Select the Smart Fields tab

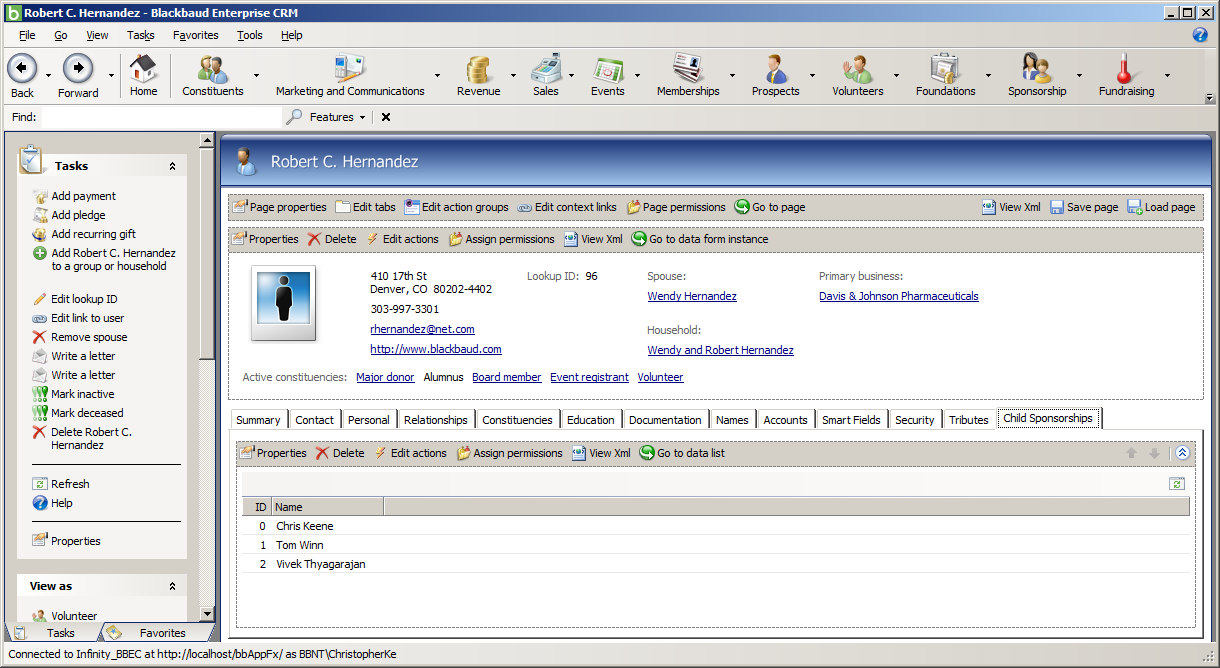click(851, 420)
